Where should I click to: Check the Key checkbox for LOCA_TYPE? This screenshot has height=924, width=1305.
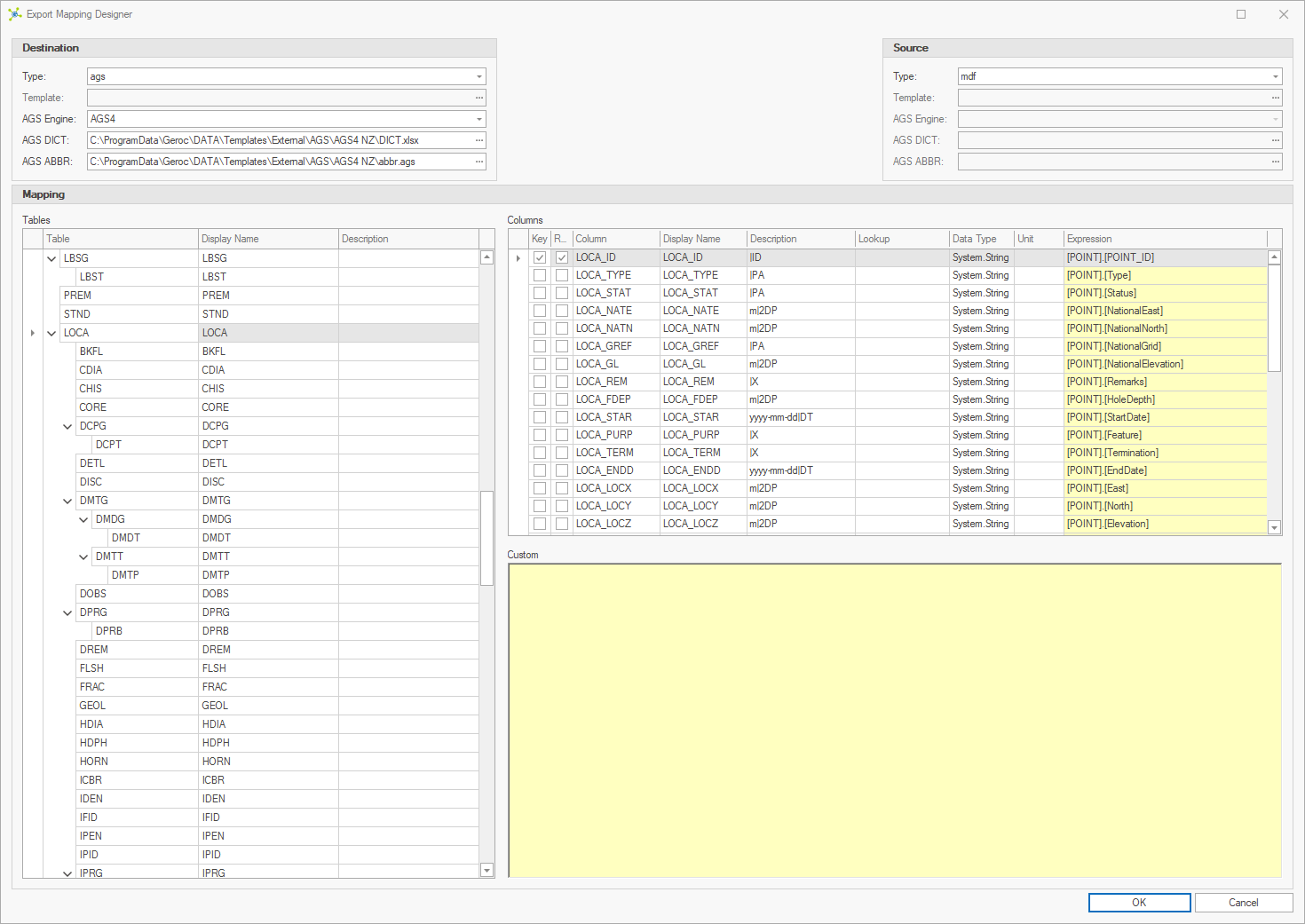(540, 275)
